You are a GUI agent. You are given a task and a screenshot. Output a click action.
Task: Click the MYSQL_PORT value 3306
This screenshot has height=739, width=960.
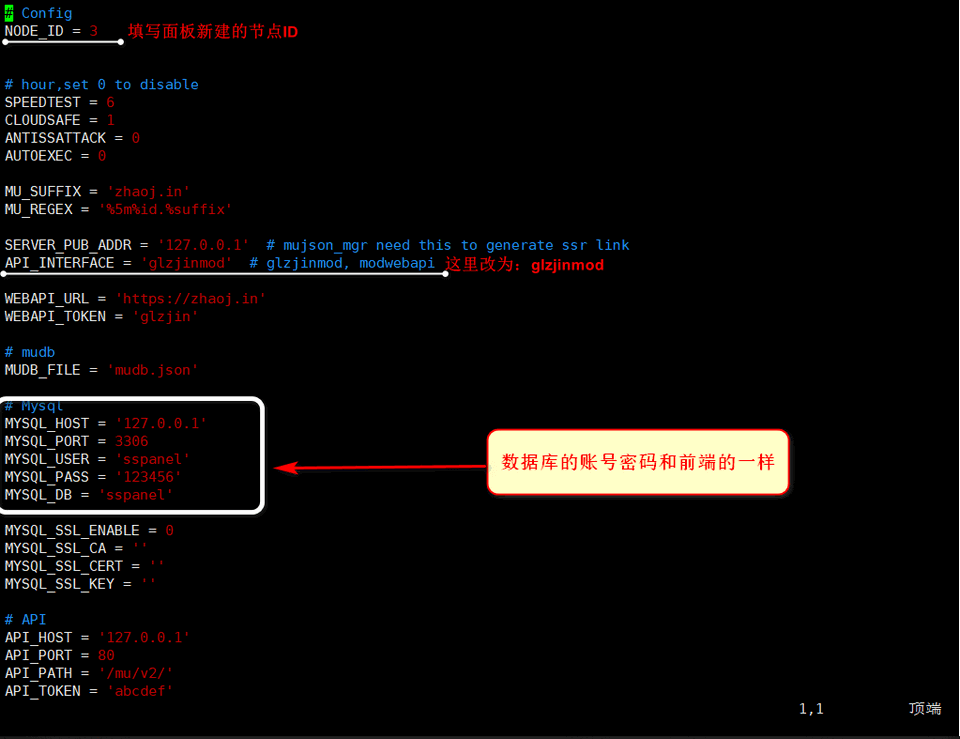click(x=132, y=441)
